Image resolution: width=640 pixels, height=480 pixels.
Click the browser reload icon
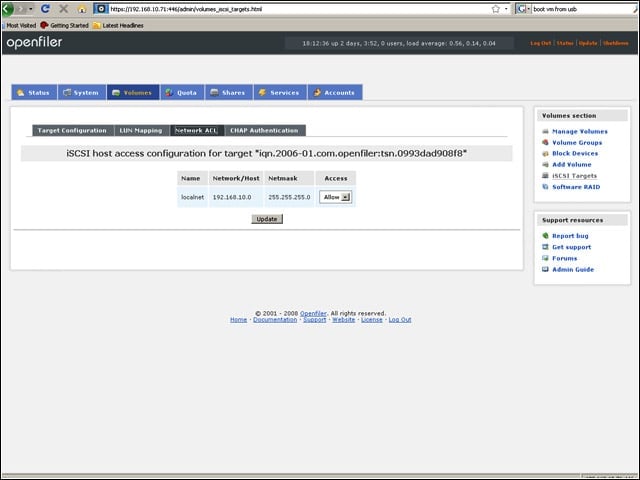[45, 9]
